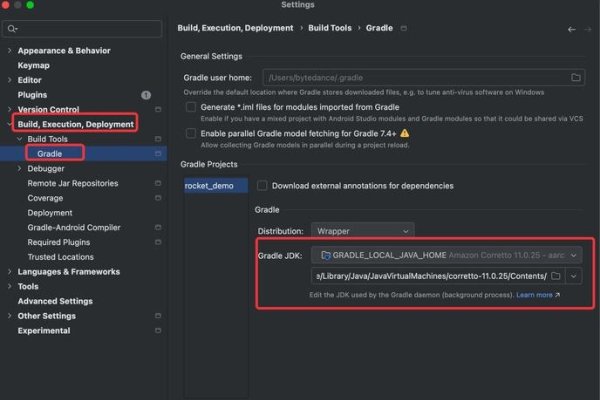Viewport: 600px width, 400px height.
Task: Open the Plugins settings page
Action: 33,95
